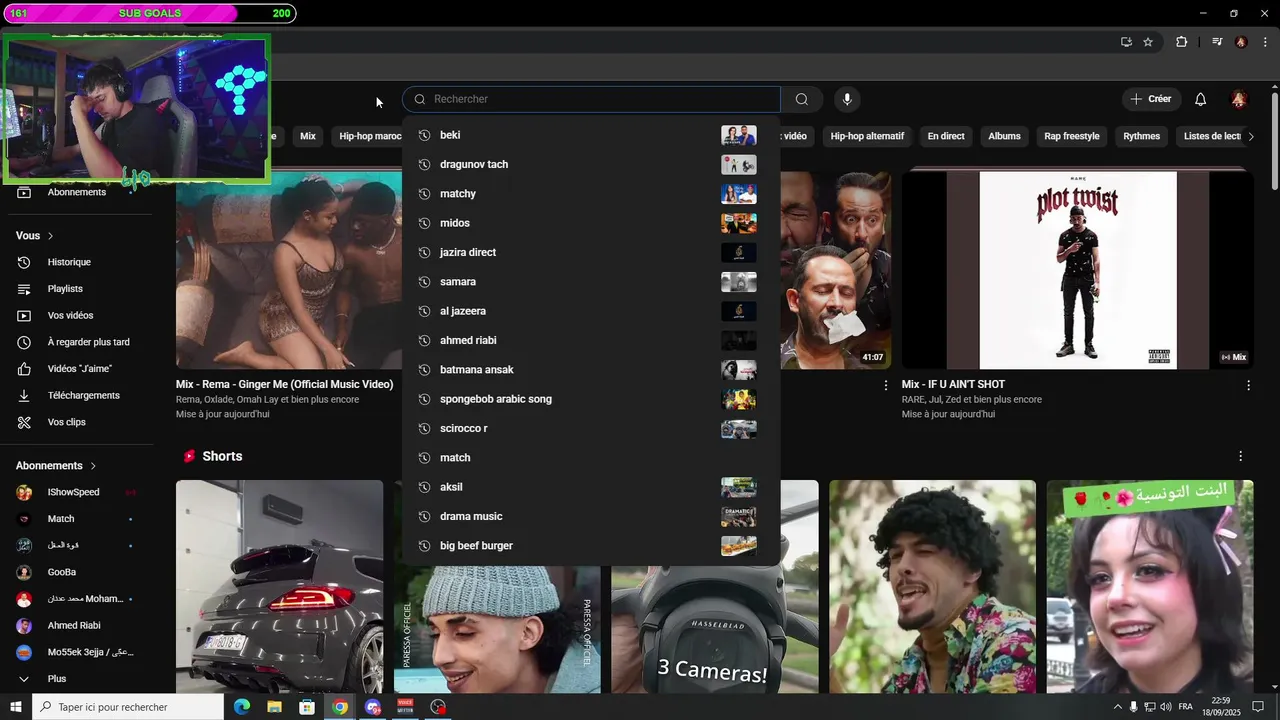Open the system tray volume icon
Viewport: 1280px width, 720px height.
coord(1166,707)
